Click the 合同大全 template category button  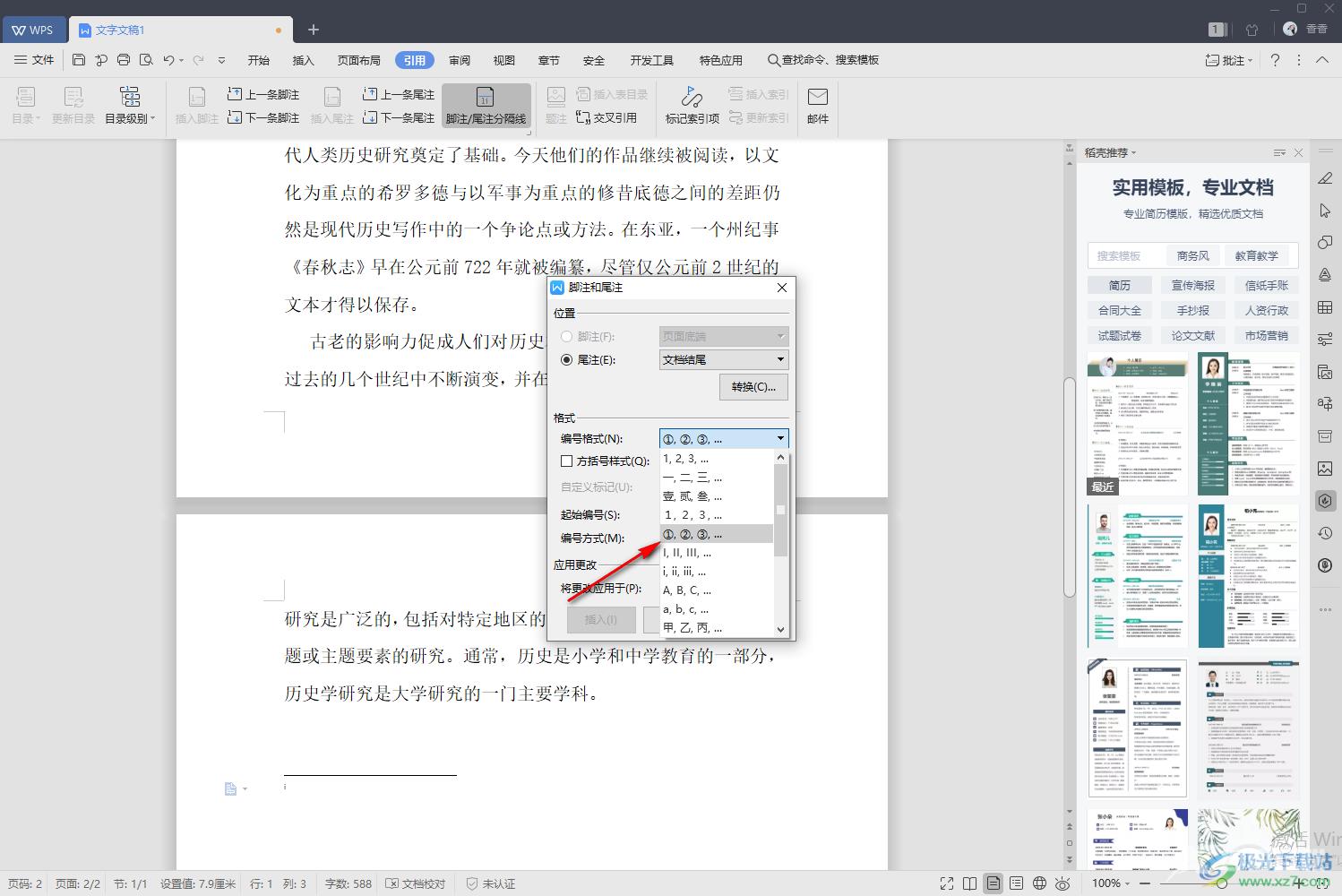(1120, 310)
